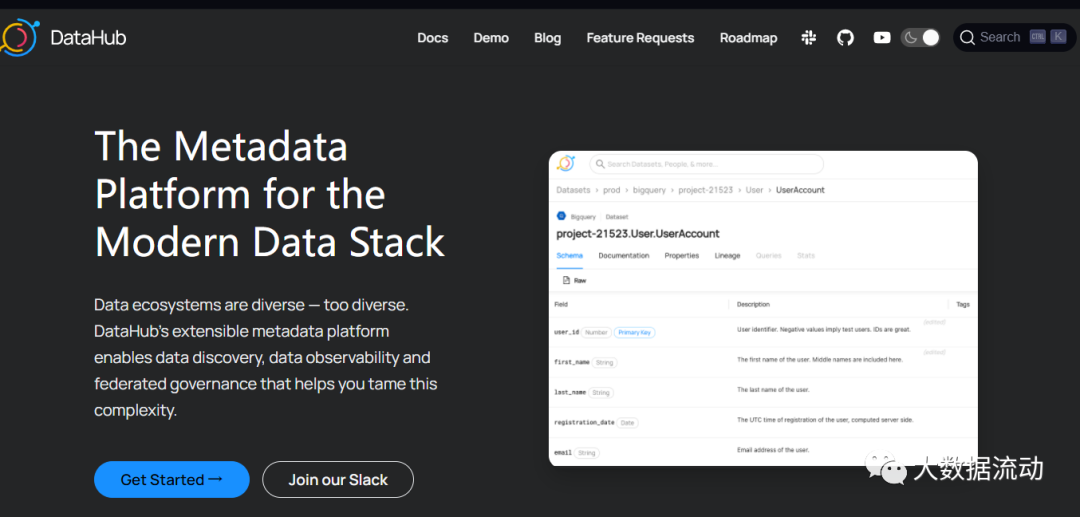Select the Properties tab in preview
Image resolution: width=1080 pixels, height=517 pixels.
[x=682, y=255]
